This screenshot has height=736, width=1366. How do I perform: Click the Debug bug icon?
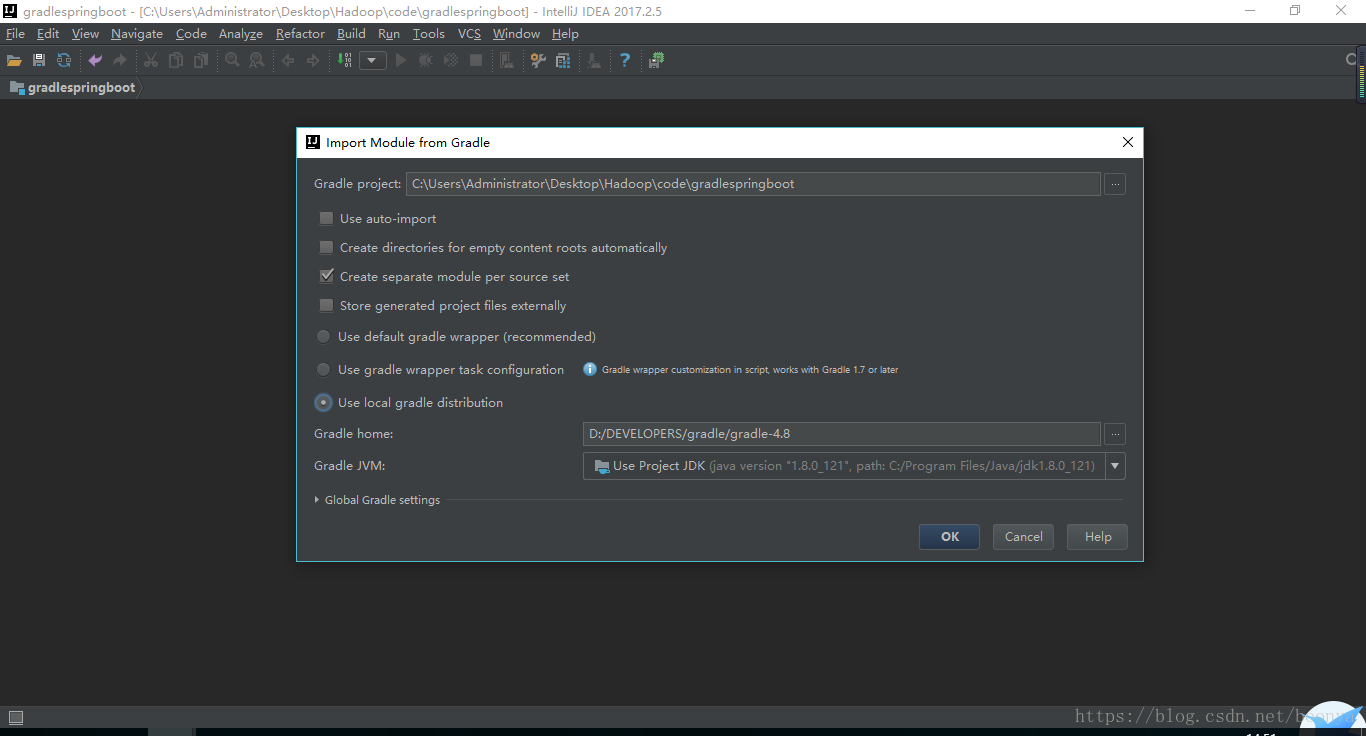tap(426, 61)
